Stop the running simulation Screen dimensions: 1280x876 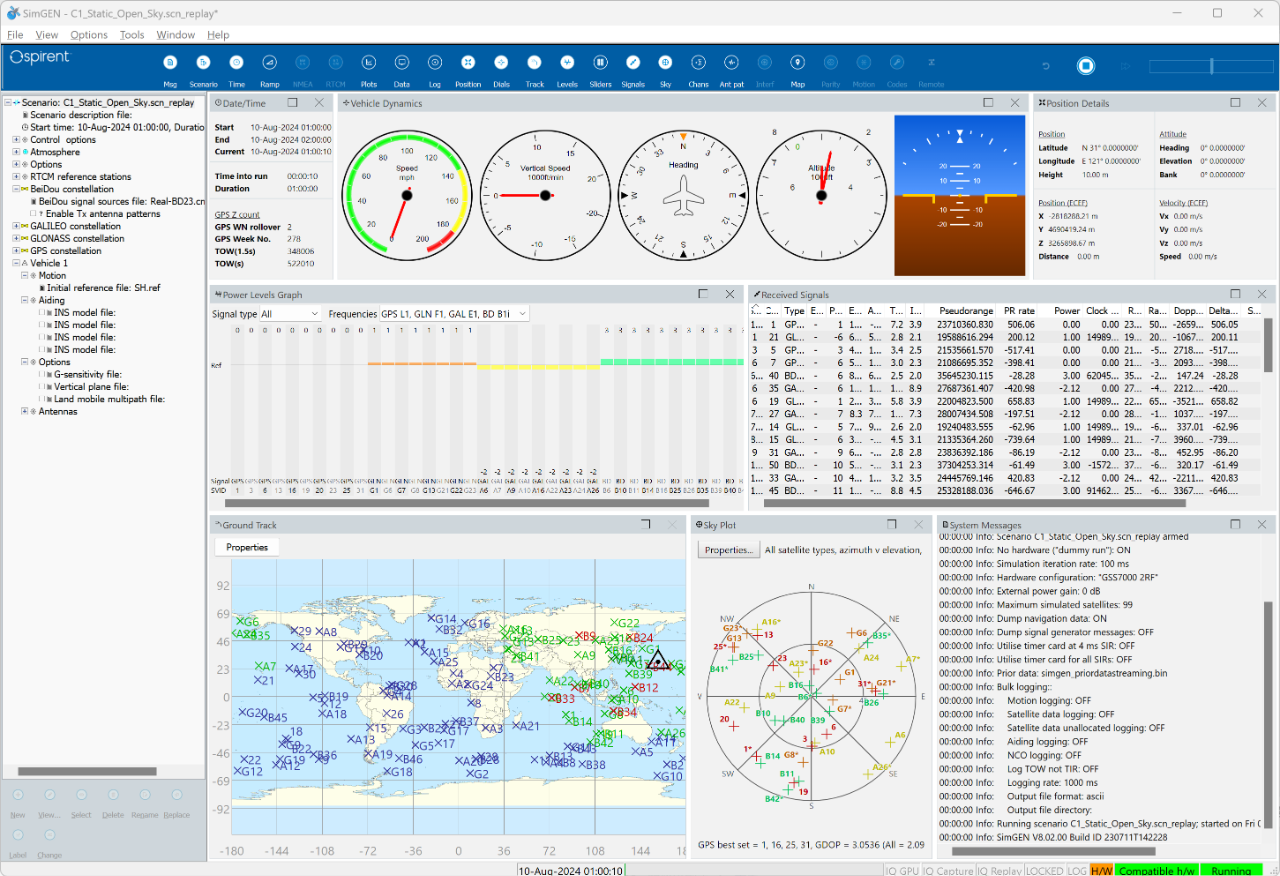(1085, 66)
